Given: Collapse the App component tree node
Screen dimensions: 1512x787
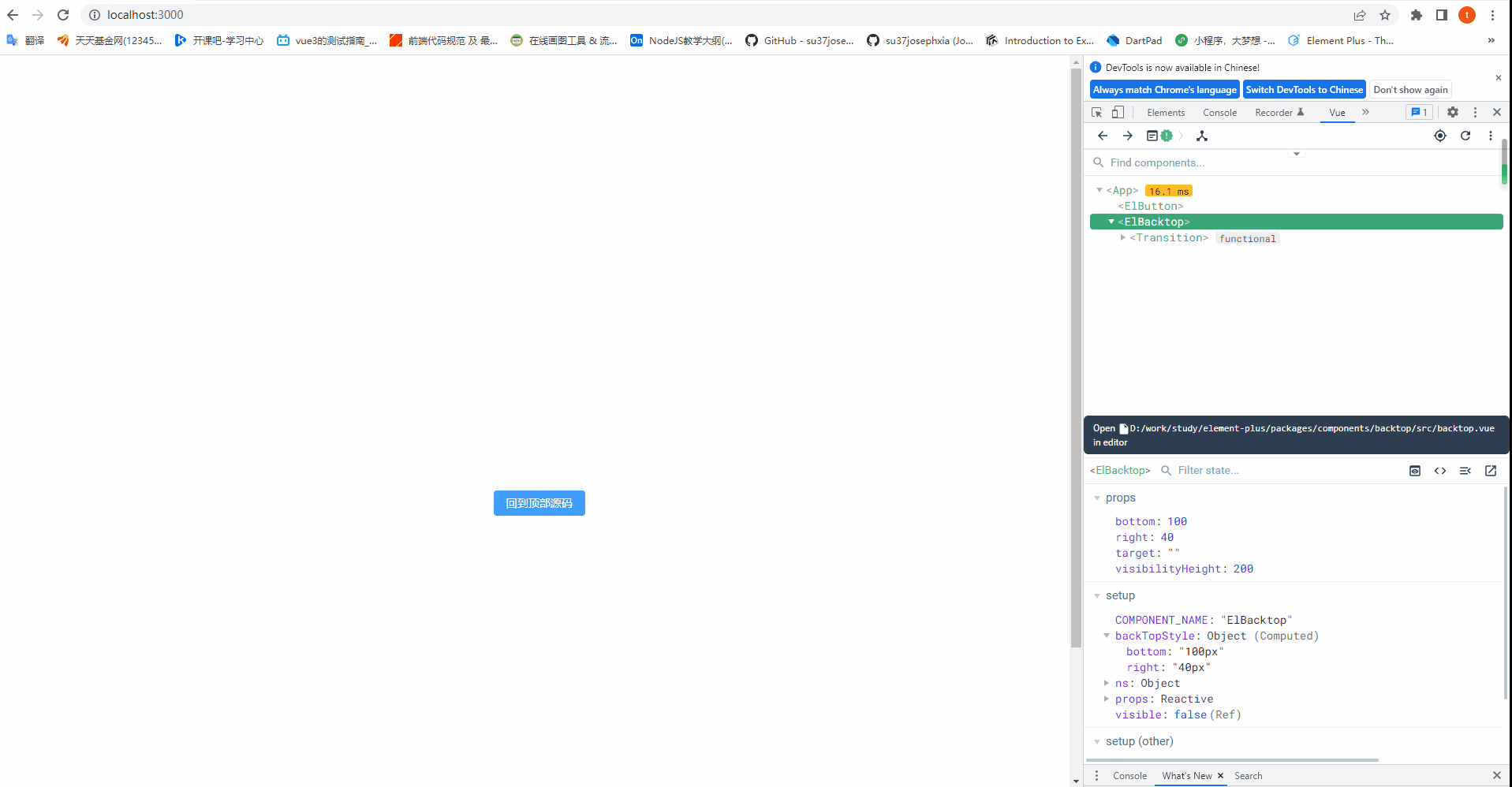Looking at the screenshot, I should (1099, 190).
